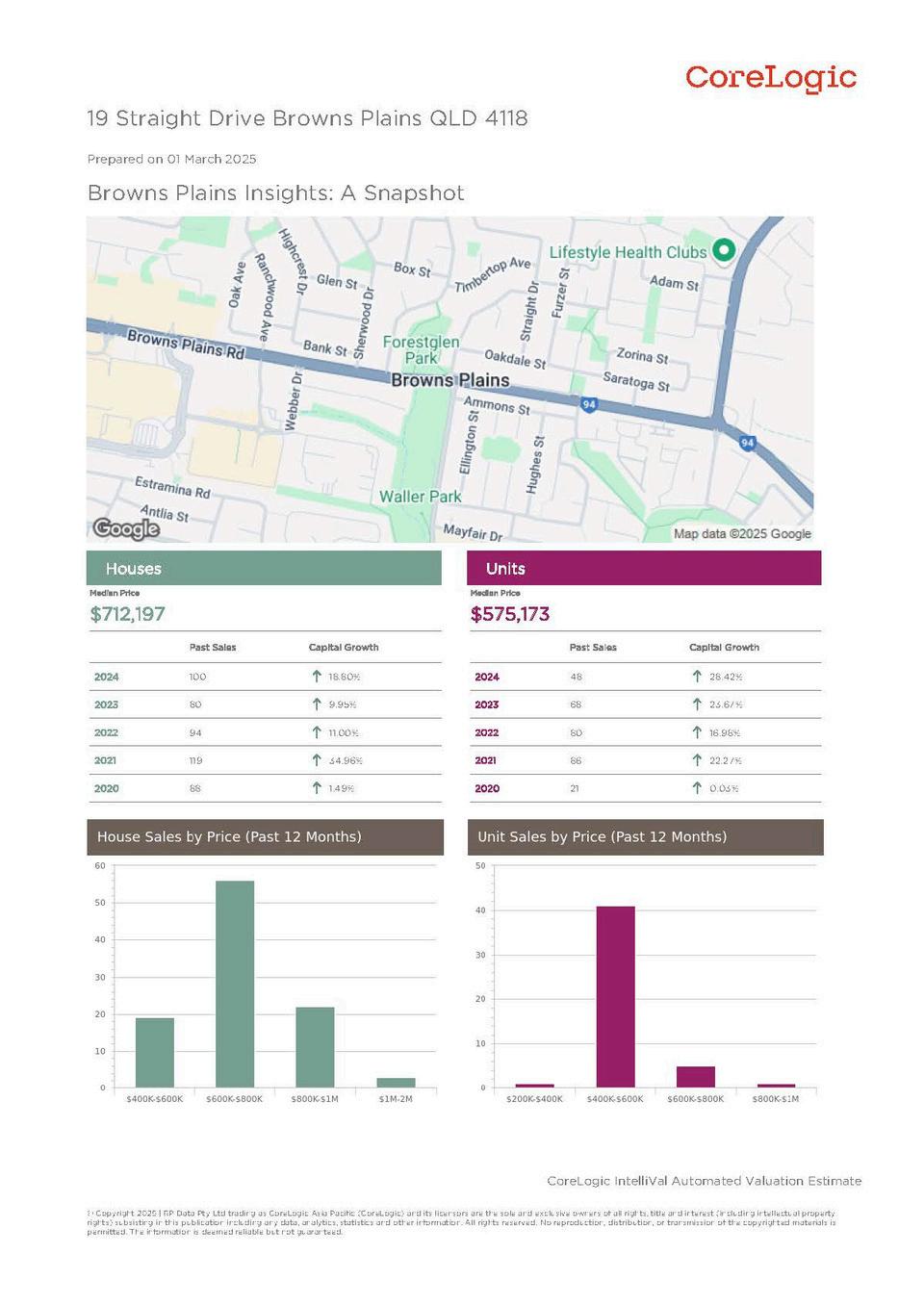
Task: Click the Google logo on the map
Action: [x=126, y=528]
